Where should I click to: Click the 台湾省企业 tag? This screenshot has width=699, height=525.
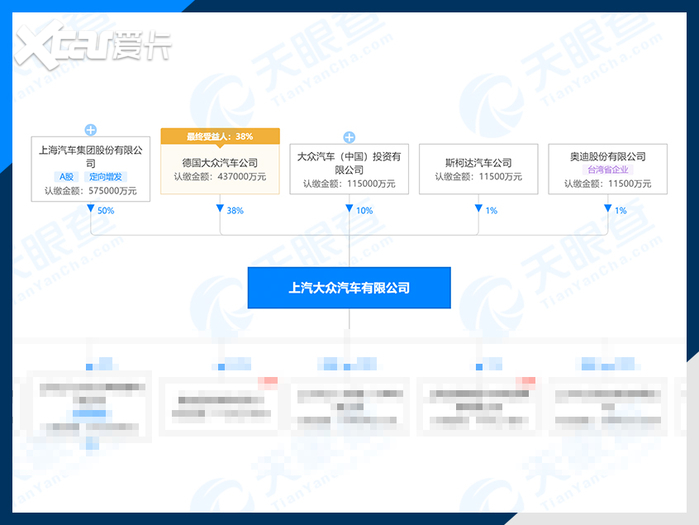pyautogui.click(x=608, y=170)
